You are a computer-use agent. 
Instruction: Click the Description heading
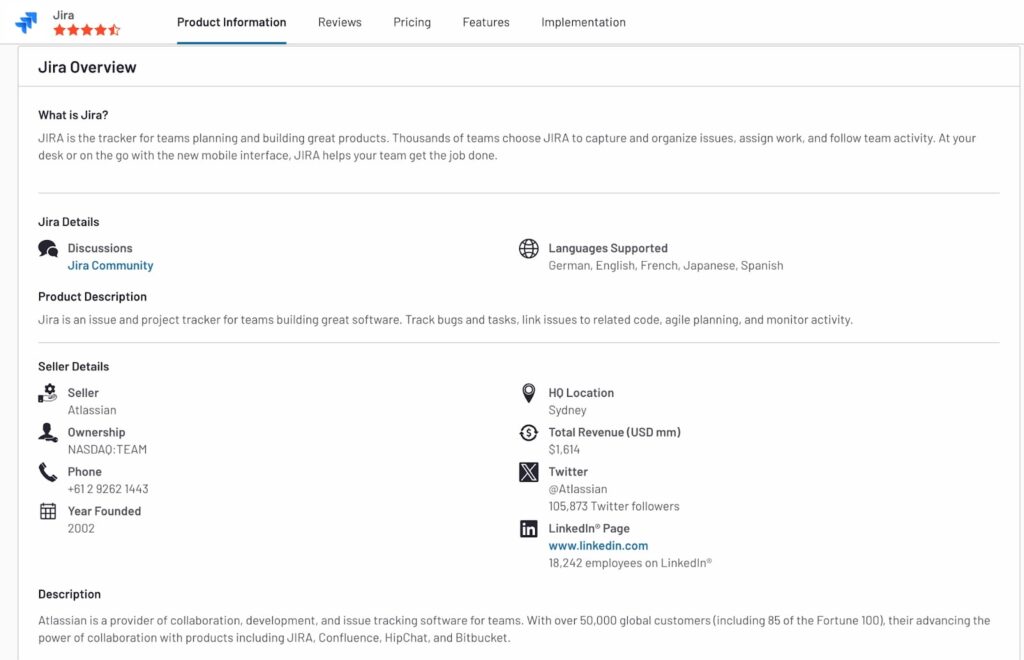[69, 594]
